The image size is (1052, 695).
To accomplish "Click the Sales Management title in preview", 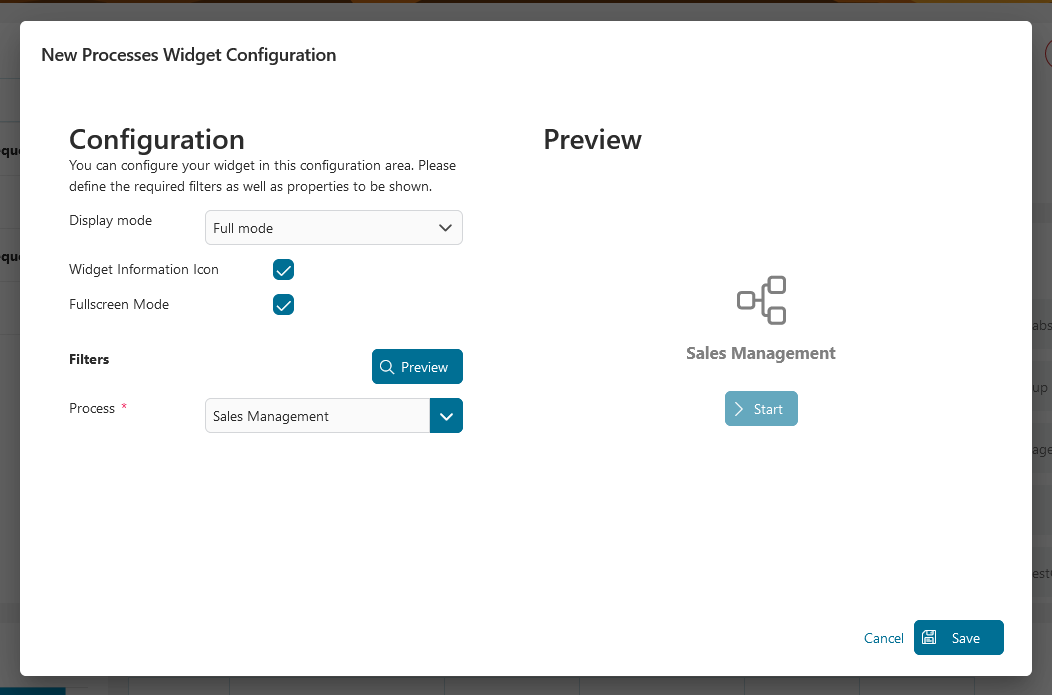I will (x=760, y=353).
